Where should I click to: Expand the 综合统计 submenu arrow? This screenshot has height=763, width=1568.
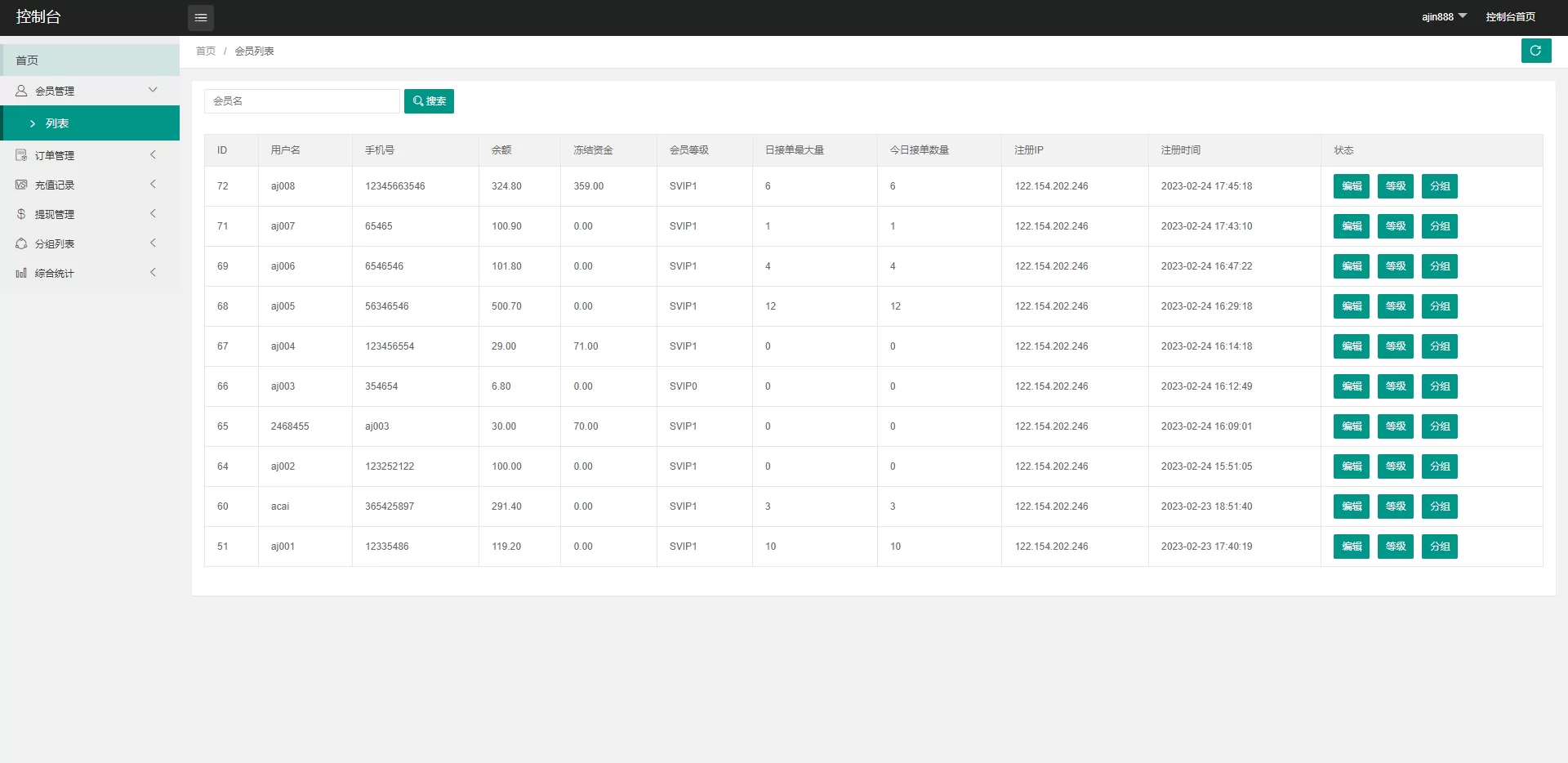[x=153, y=272]
